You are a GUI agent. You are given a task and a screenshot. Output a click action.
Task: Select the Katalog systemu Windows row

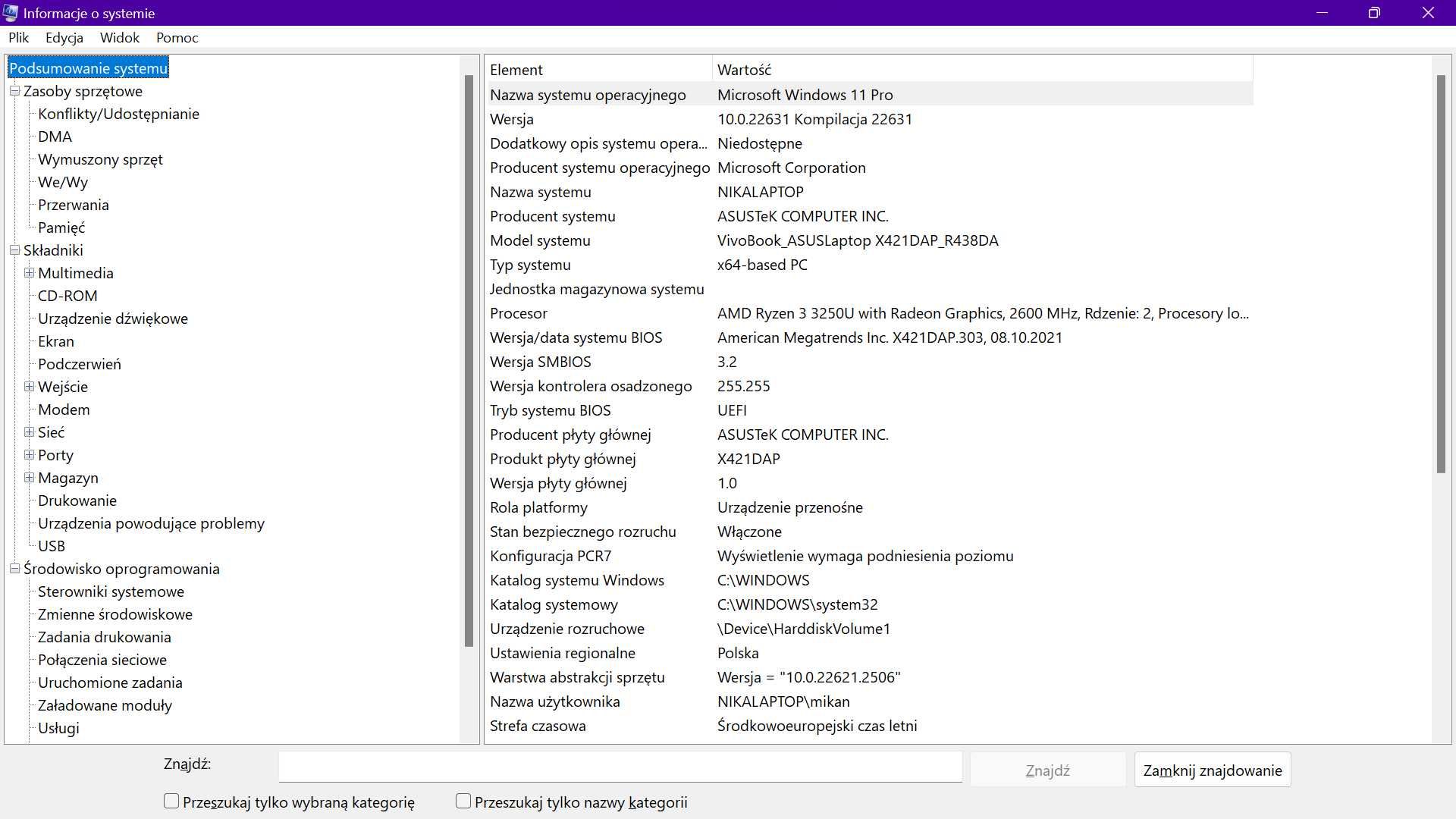click(869, 580)
